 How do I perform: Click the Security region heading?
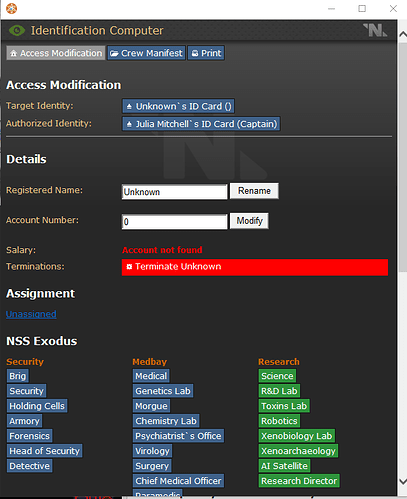[x=25, y=362]
